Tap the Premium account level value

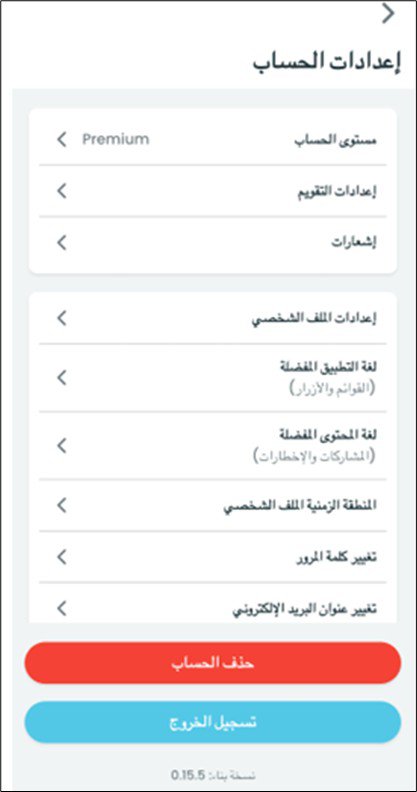pos(116,139)
